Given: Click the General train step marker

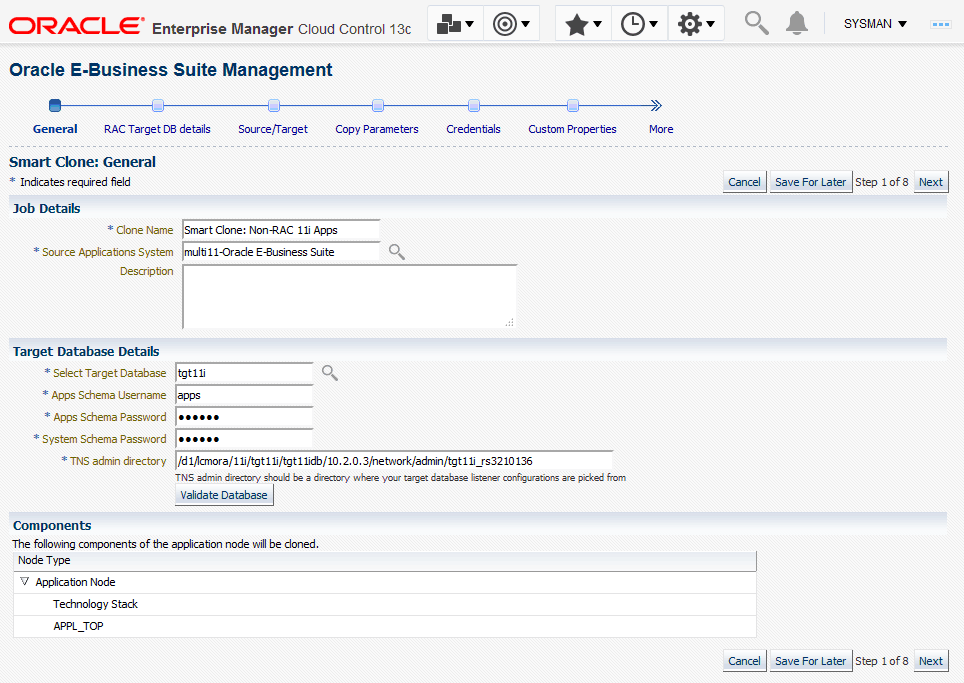Looking at the screenshot, I should (x=55, y=106).
